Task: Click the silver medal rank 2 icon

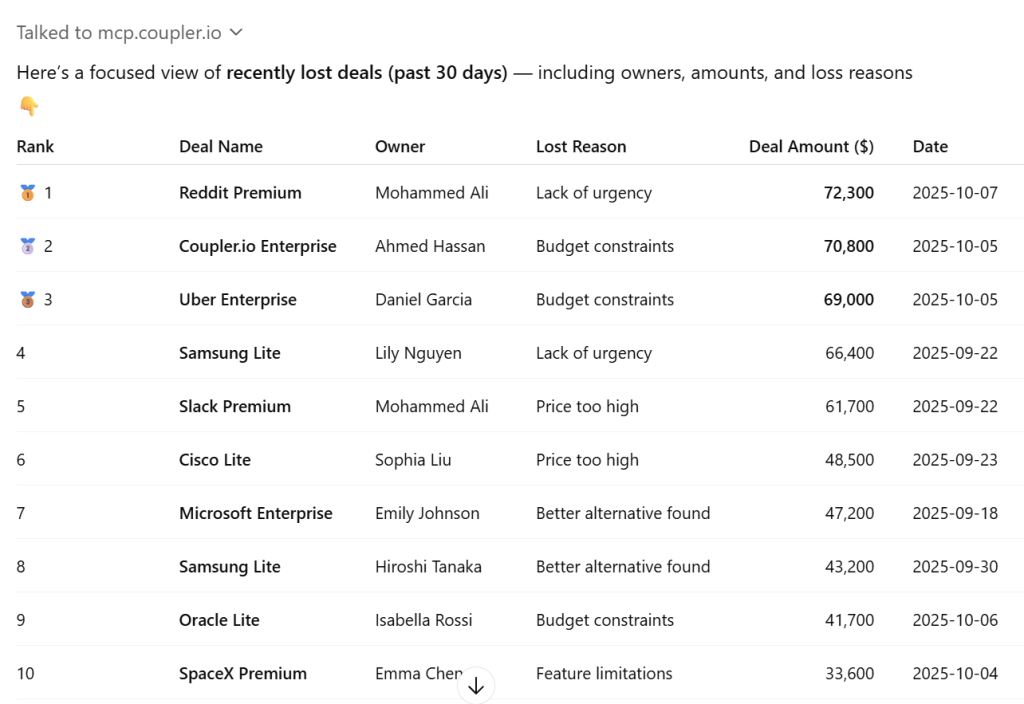Action: 27,246
